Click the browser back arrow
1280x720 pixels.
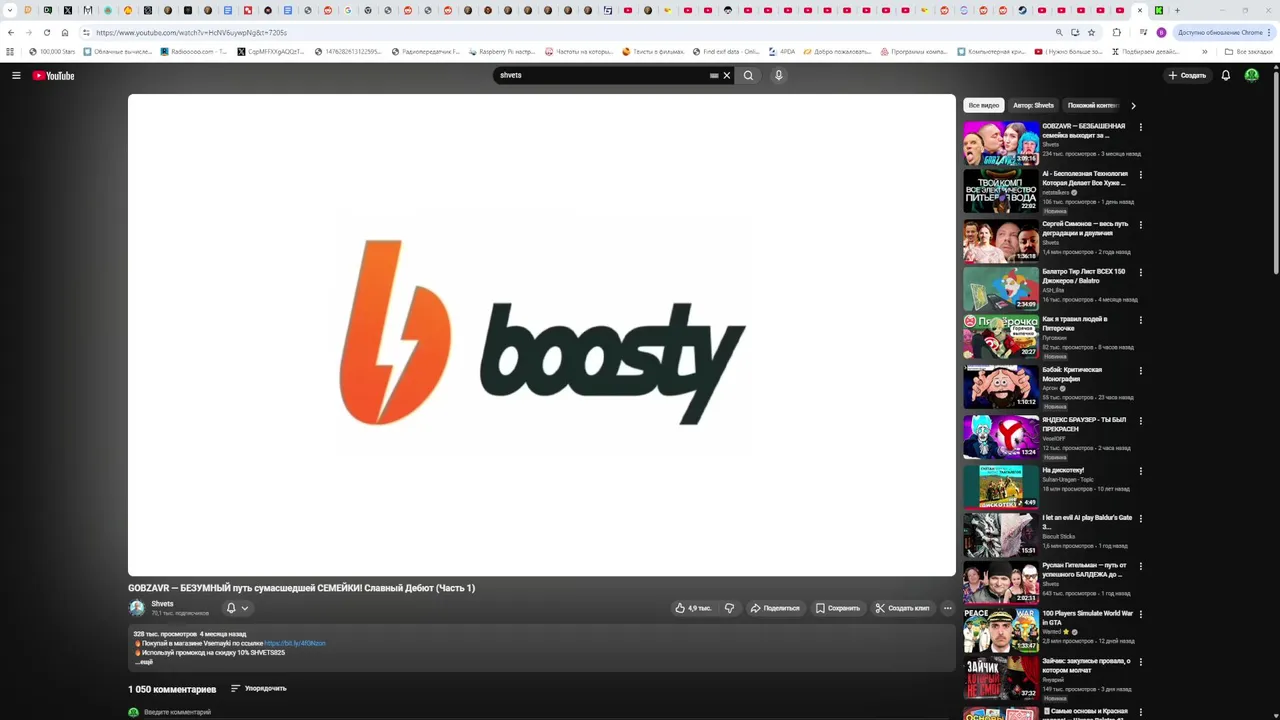[x=11, y=32]
